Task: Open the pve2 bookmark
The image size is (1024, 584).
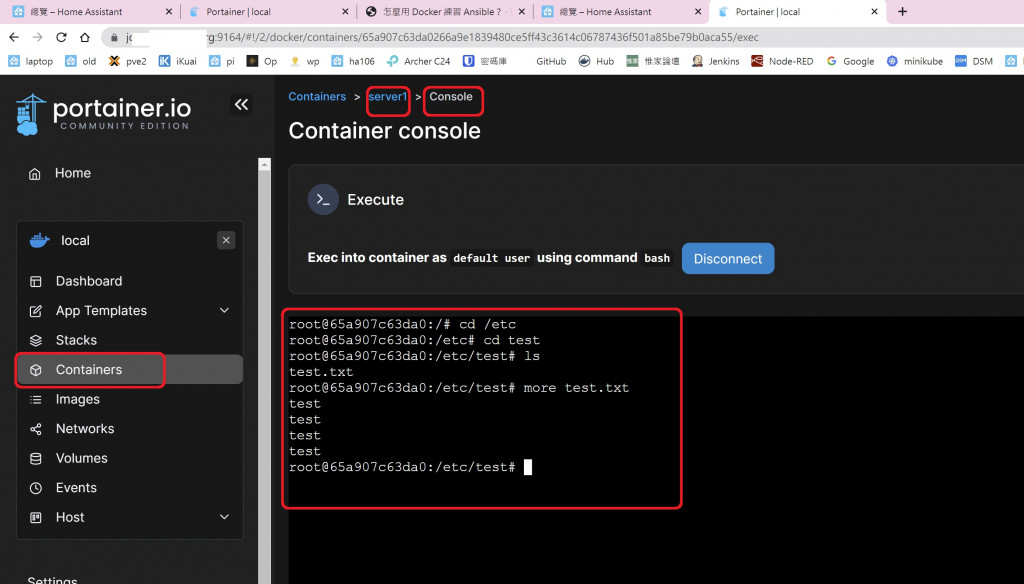Action: [x=127, y=61]
